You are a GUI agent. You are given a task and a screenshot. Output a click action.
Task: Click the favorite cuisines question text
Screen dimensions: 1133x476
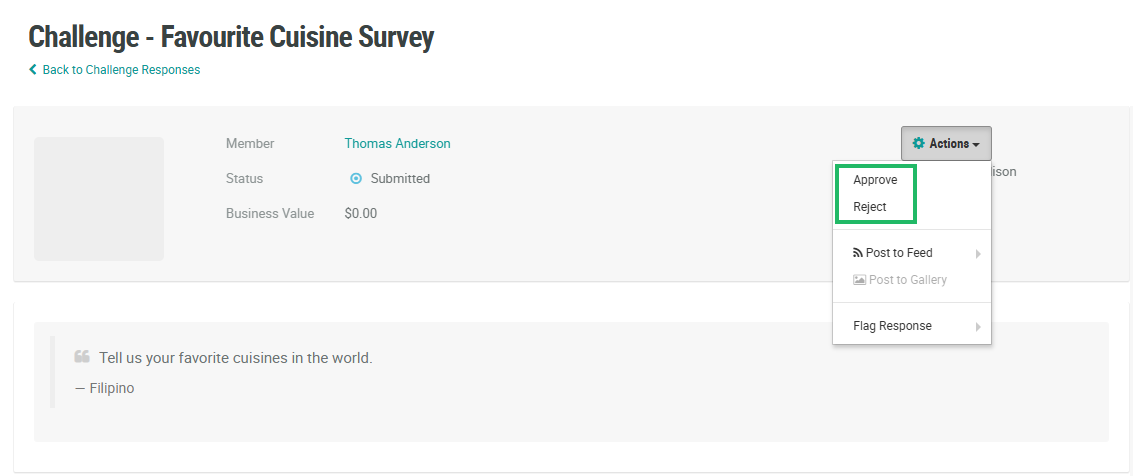(235, 358)
